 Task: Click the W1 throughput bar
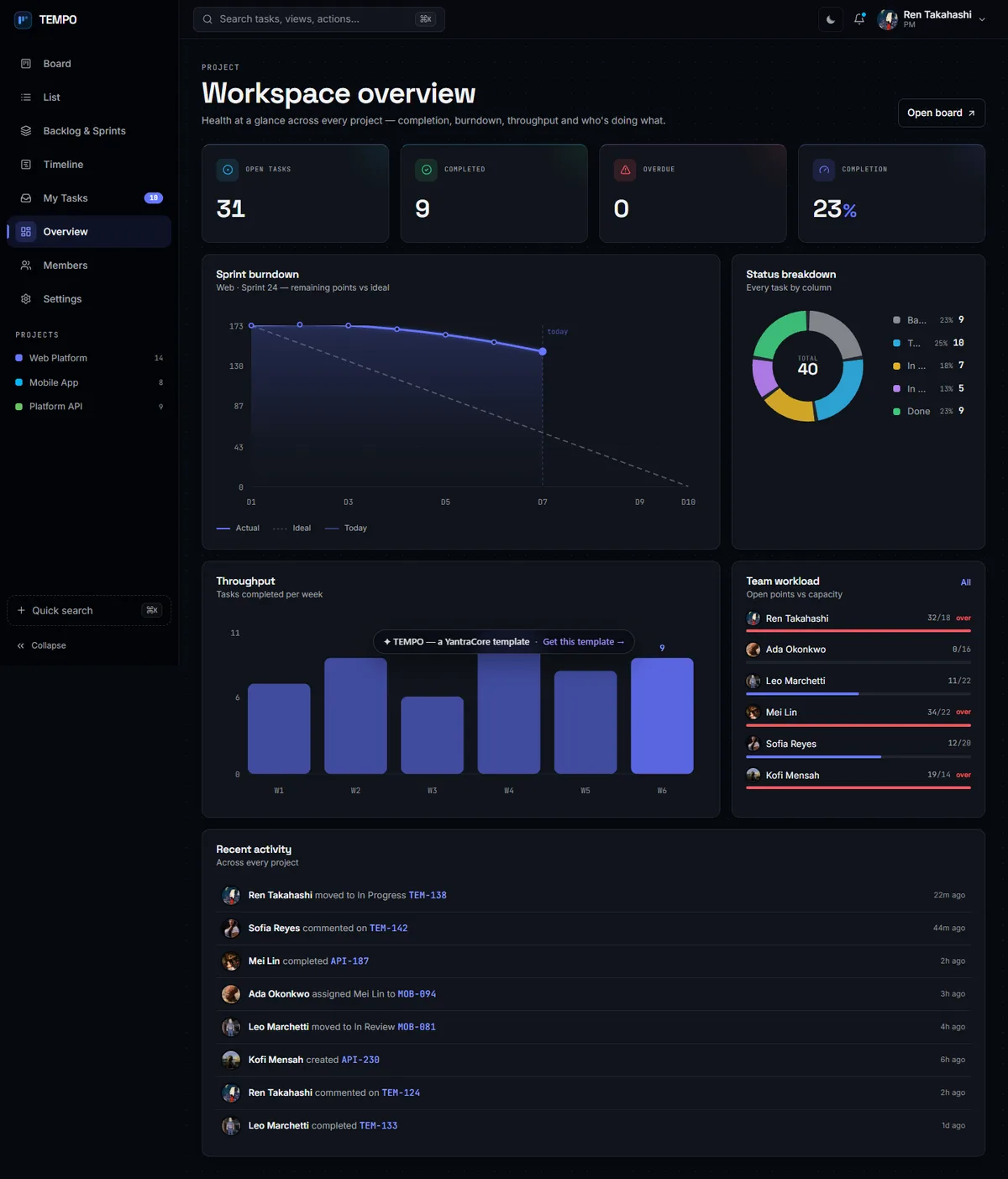point(279,729)
